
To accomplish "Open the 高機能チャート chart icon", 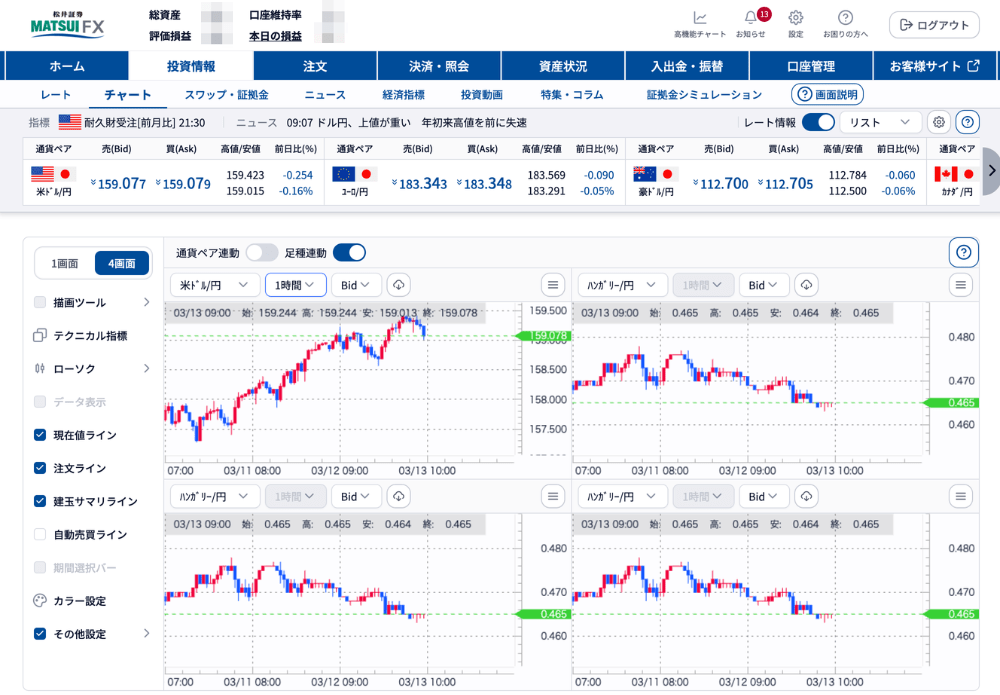I will (x=700, y=18).
